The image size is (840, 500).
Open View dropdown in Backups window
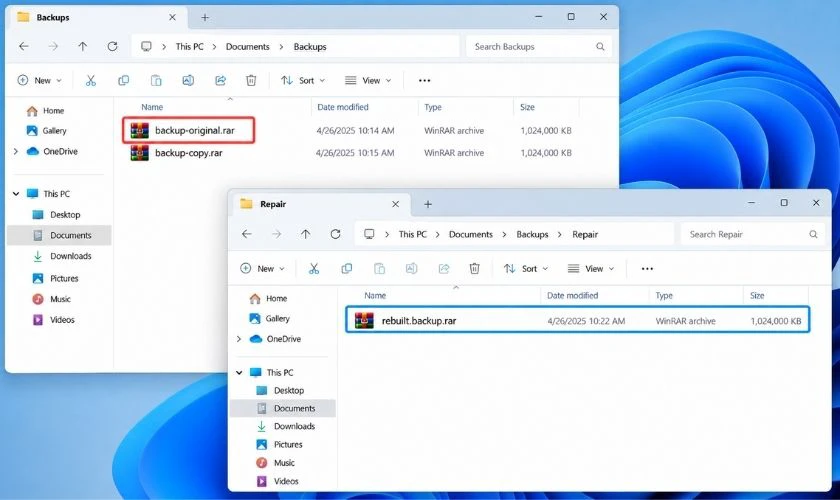[x=368, y=80]
